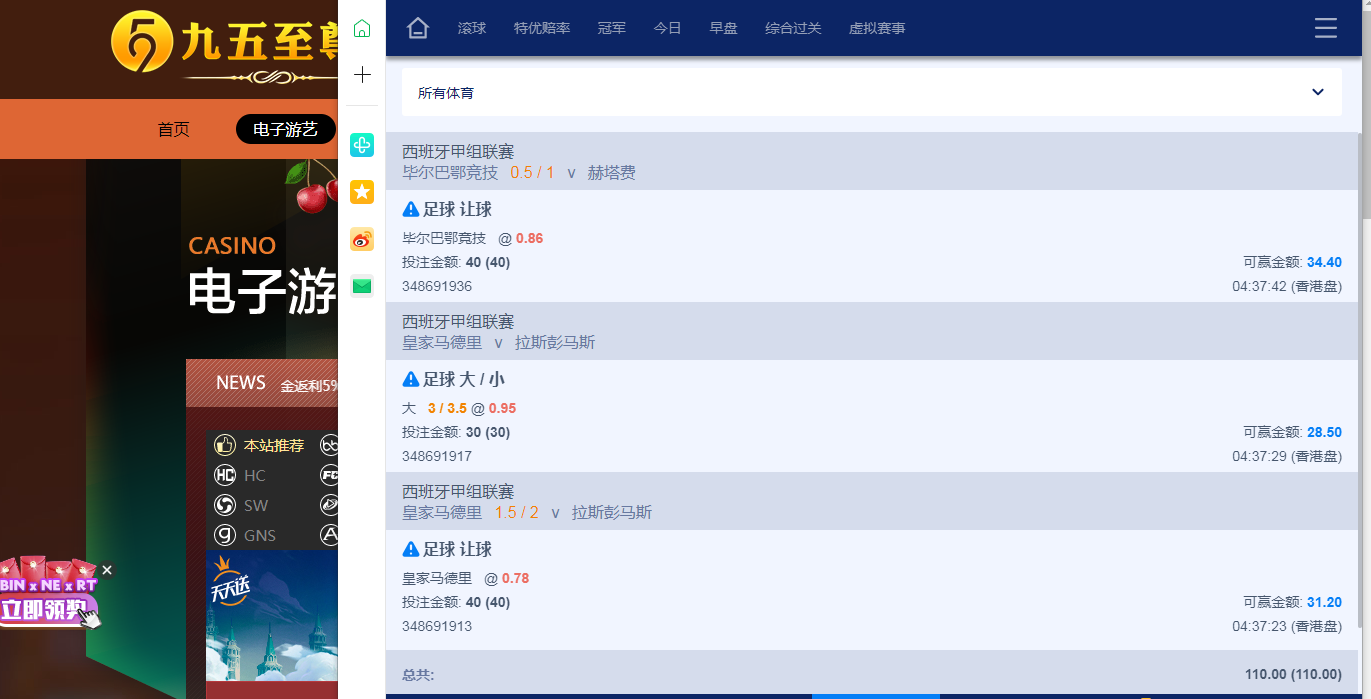The height and width of the screenshot is (699, 1371).
Task: Click warning icon beside 足球 大 / 小
Action: [x=411, y=379]
